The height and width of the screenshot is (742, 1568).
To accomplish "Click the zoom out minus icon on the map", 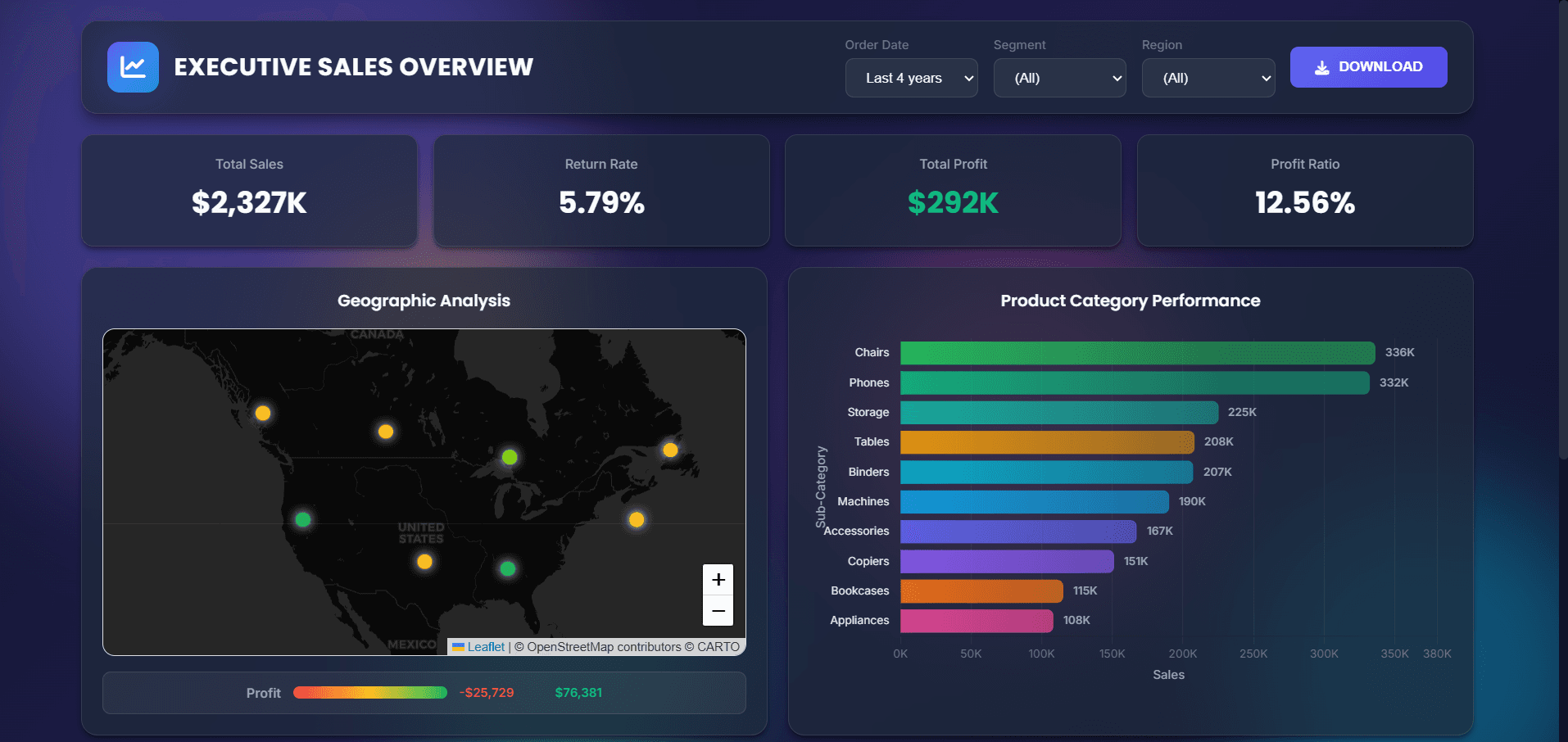I will tap(718, 610).
